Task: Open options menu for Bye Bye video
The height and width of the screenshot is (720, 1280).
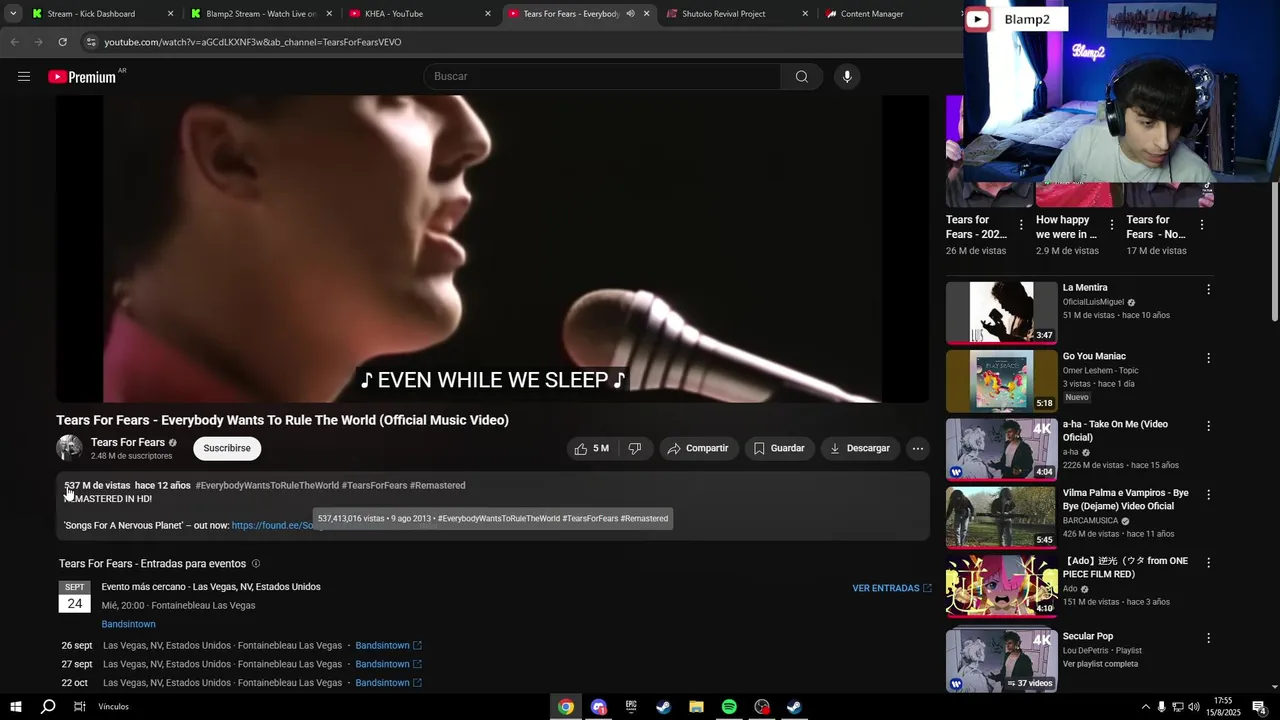Action: tap(1208, 494)
